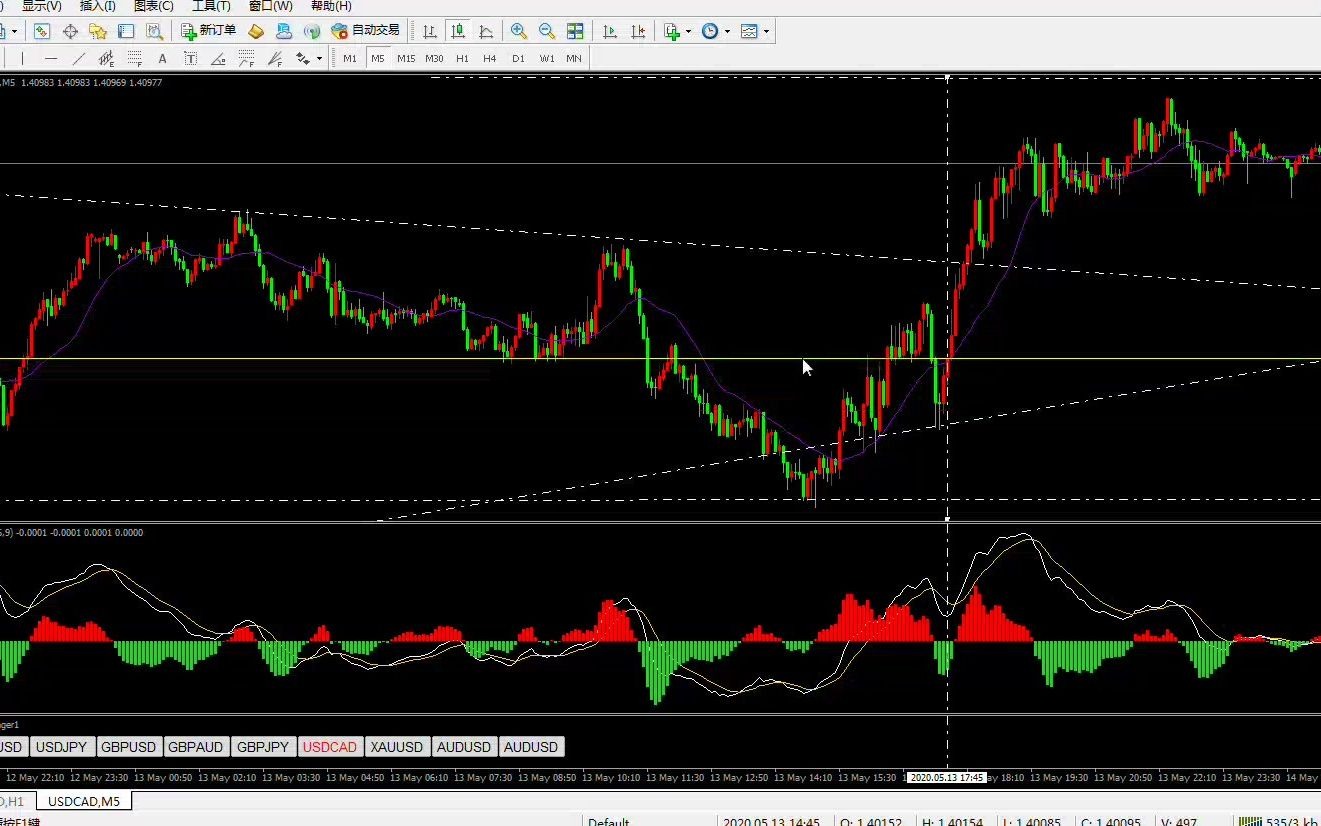Expand the templates dropdown arrow
Image resolution: width=1321 pixels, height=826 pixels.
(767, 31)
